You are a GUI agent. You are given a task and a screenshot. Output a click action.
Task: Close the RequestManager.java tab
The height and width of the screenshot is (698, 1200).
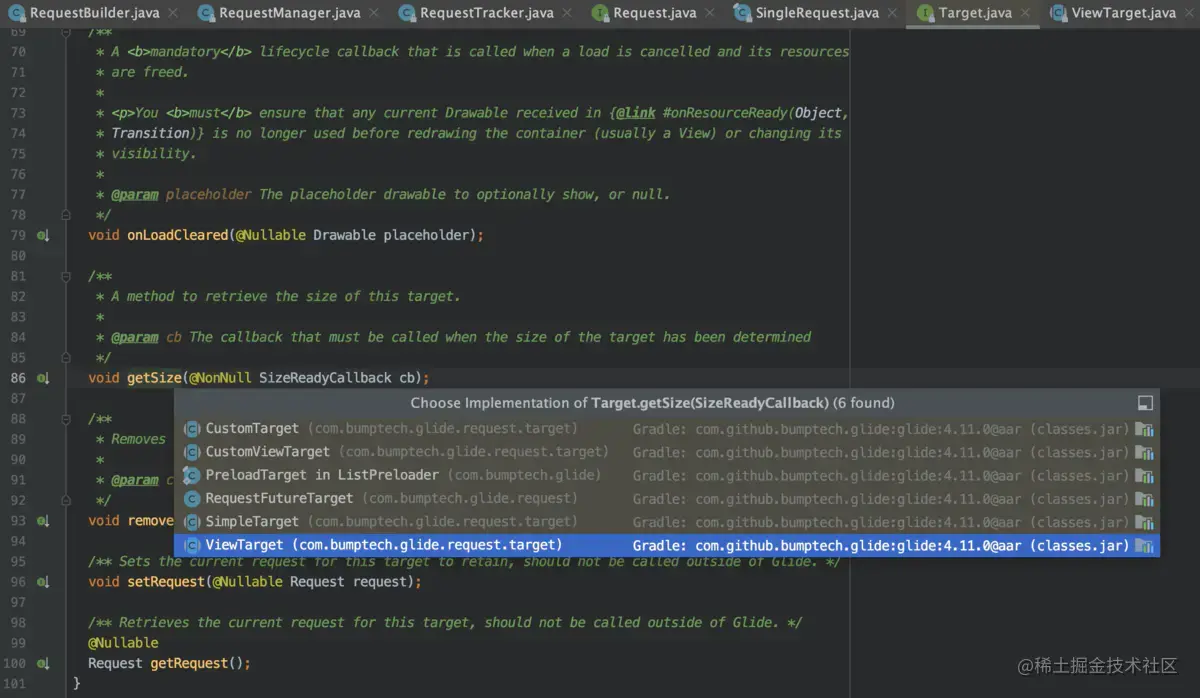point(373,13)
